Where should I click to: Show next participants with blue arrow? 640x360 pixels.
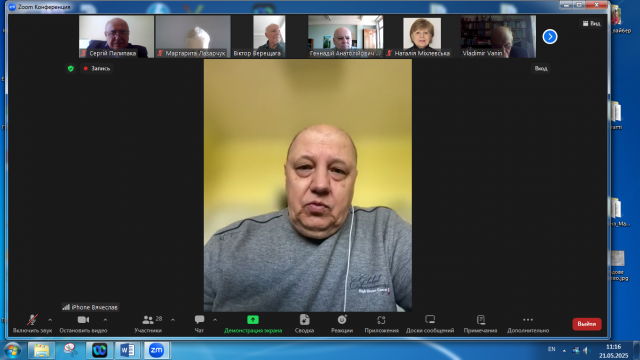(550, 37)
